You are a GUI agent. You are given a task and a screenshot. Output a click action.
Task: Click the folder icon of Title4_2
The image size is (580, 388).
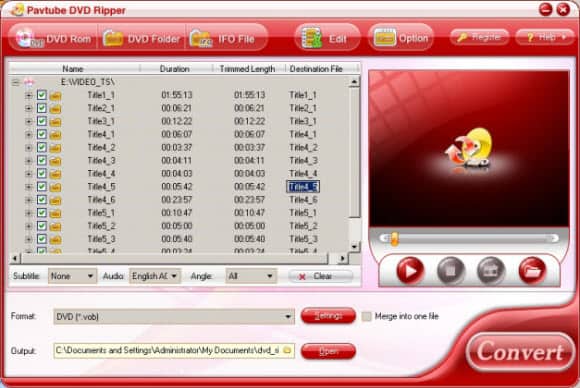pyautogui.click(x=55, y=148)
